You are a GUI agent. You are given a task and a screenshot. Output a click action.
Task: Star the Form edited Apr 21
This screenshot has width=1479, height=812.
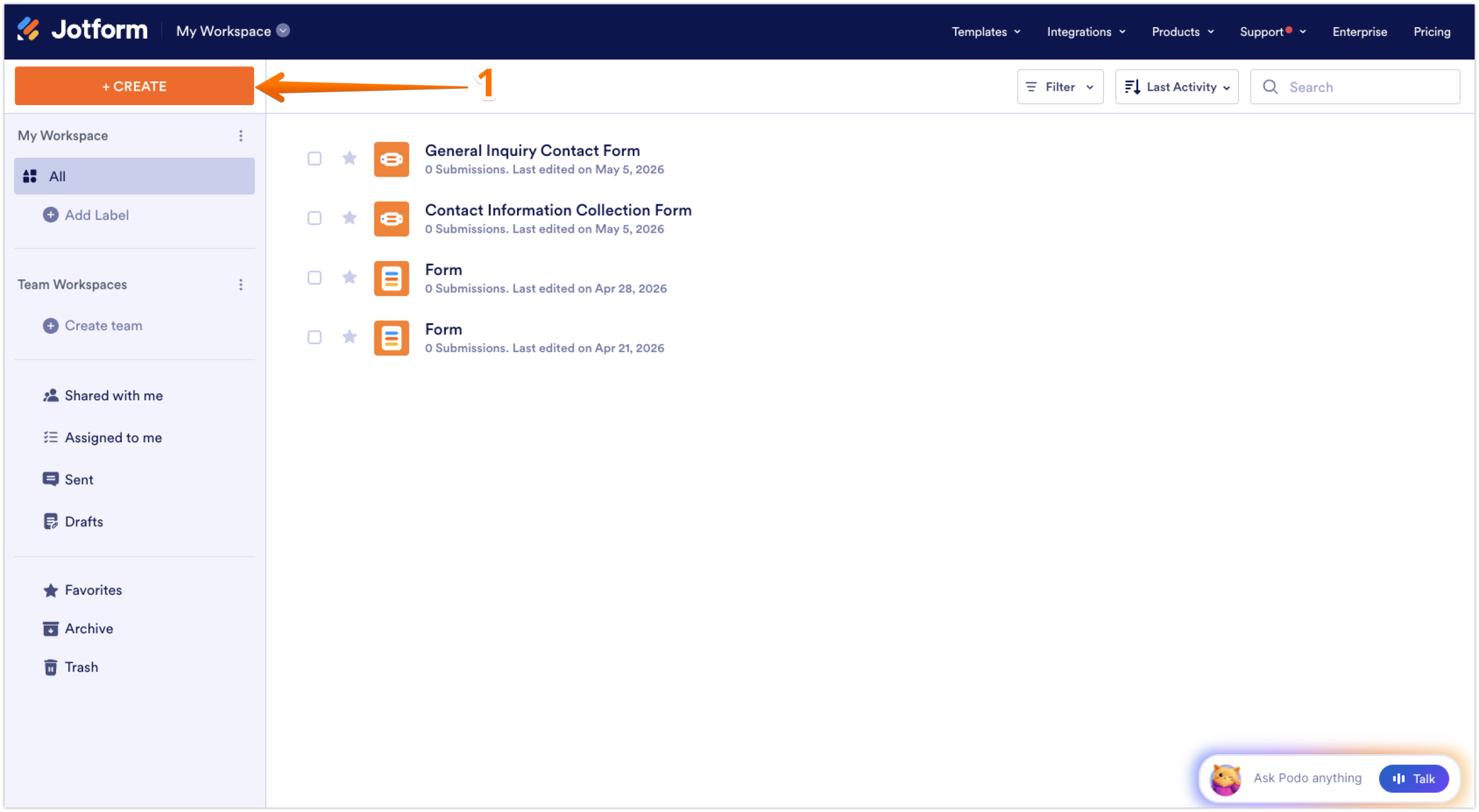point(350,337)
